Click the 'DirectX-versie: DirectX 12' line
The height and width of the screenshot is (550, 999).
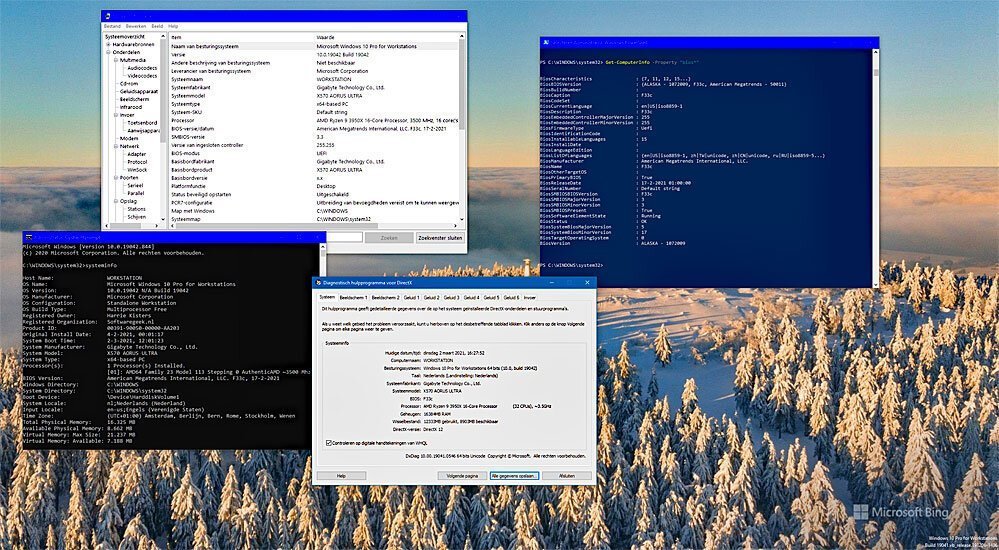(417, 429)
